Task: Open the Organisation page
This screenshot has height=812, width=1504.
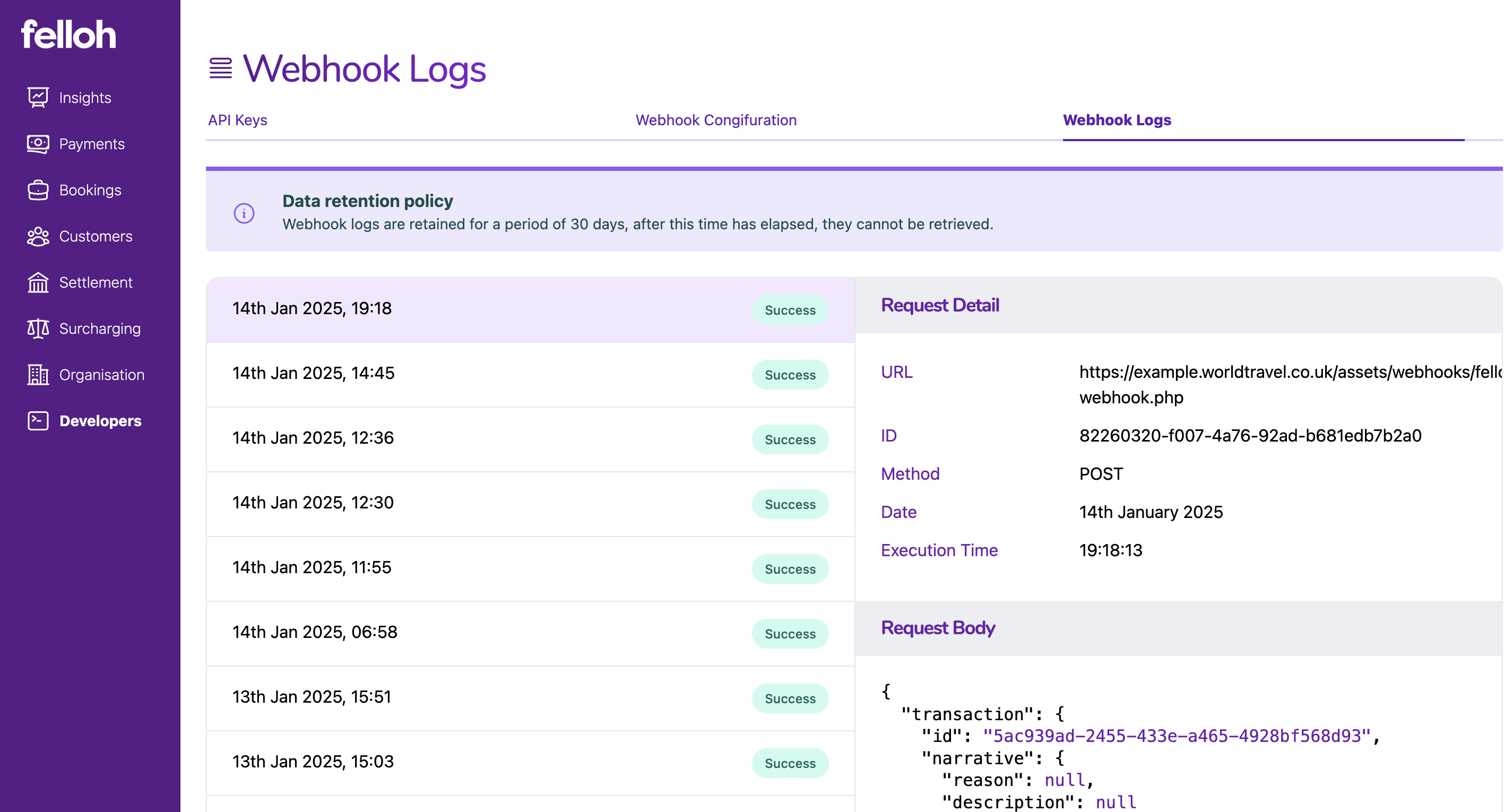Action: [x=101, y=374]
